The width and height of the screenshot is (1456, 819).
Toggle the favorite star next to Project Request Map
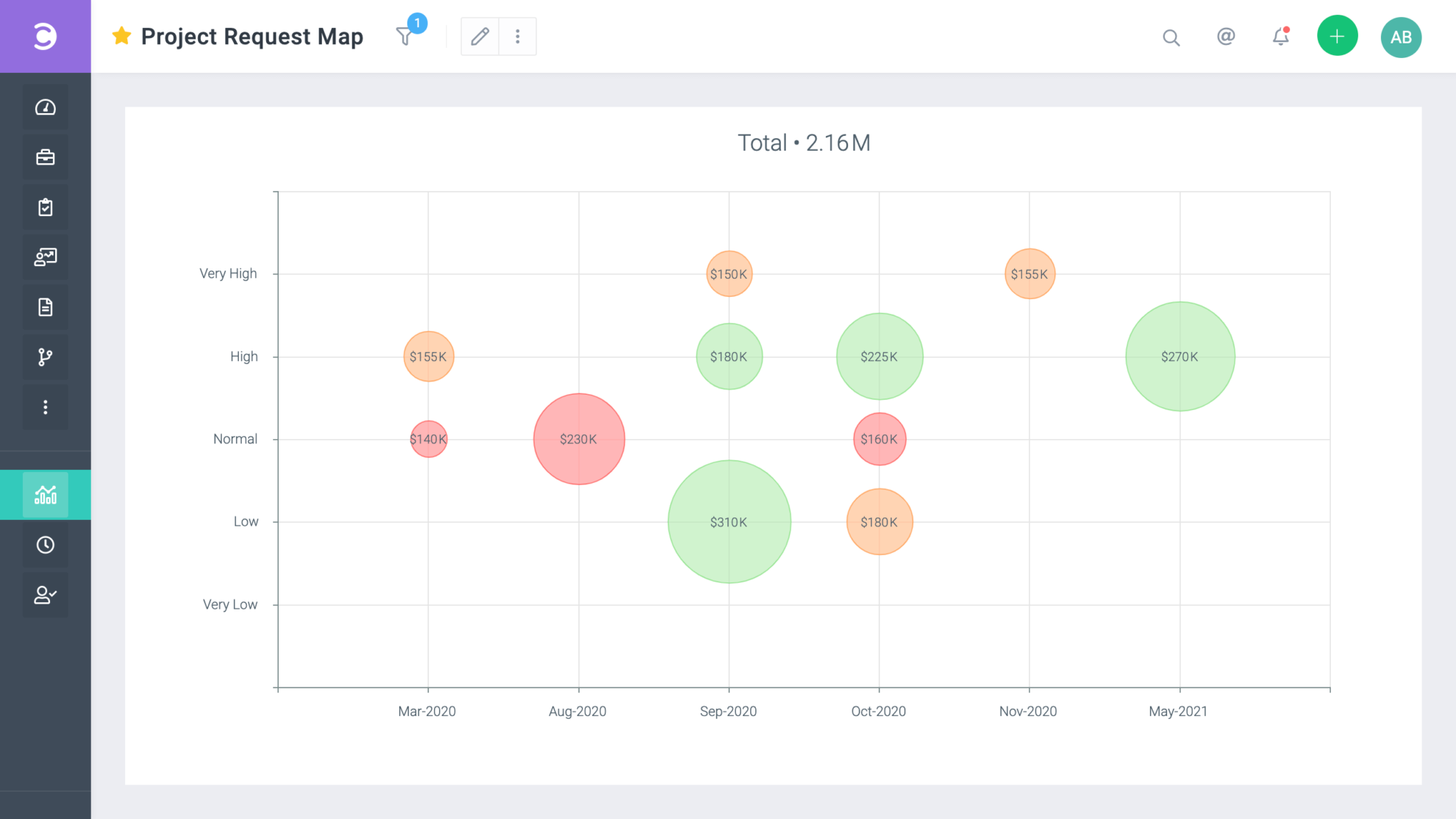121,35
